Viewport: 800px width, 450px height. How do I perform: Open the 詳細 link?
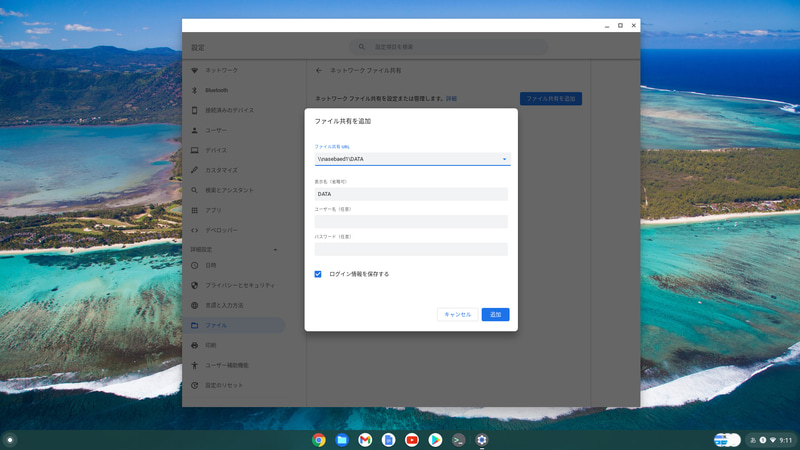coord(451,98)
